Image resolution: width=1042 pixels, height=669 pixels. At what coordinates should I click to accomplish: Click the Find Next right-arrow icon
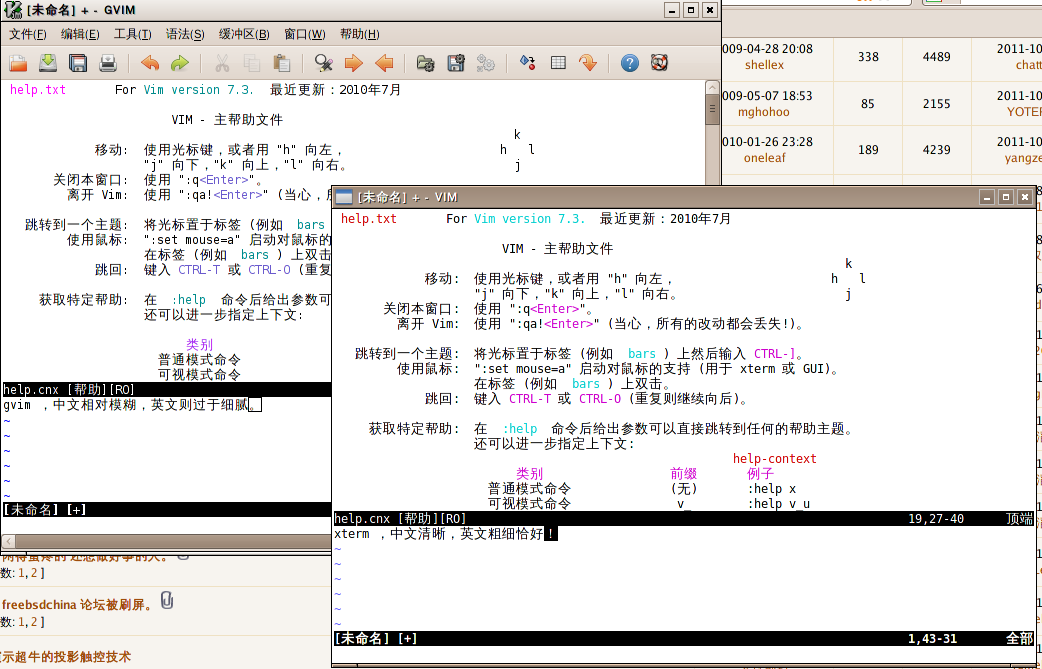pos(354,63)
